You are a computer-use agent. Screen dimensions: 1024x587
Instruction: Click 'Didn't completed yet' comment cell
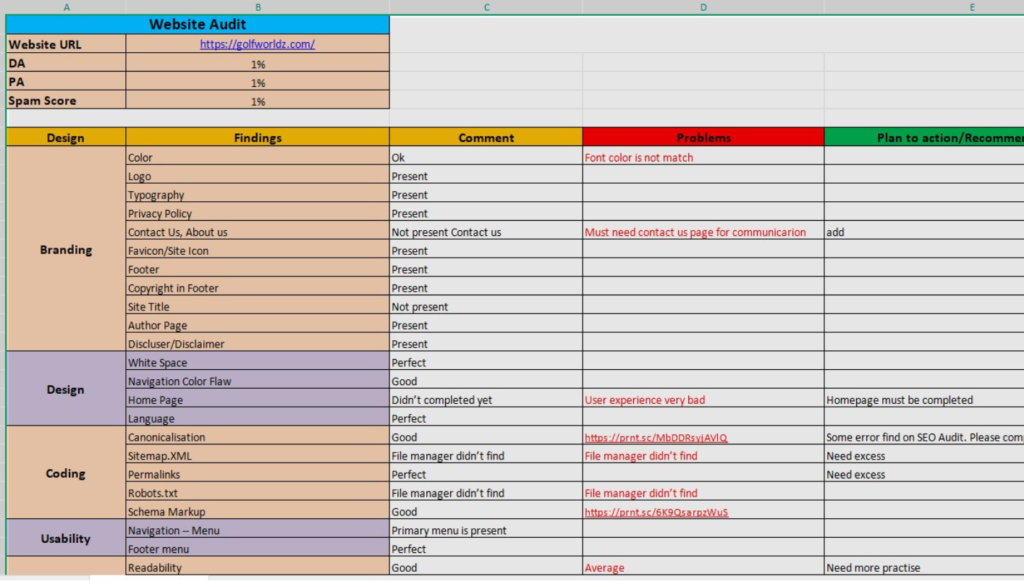486,400
